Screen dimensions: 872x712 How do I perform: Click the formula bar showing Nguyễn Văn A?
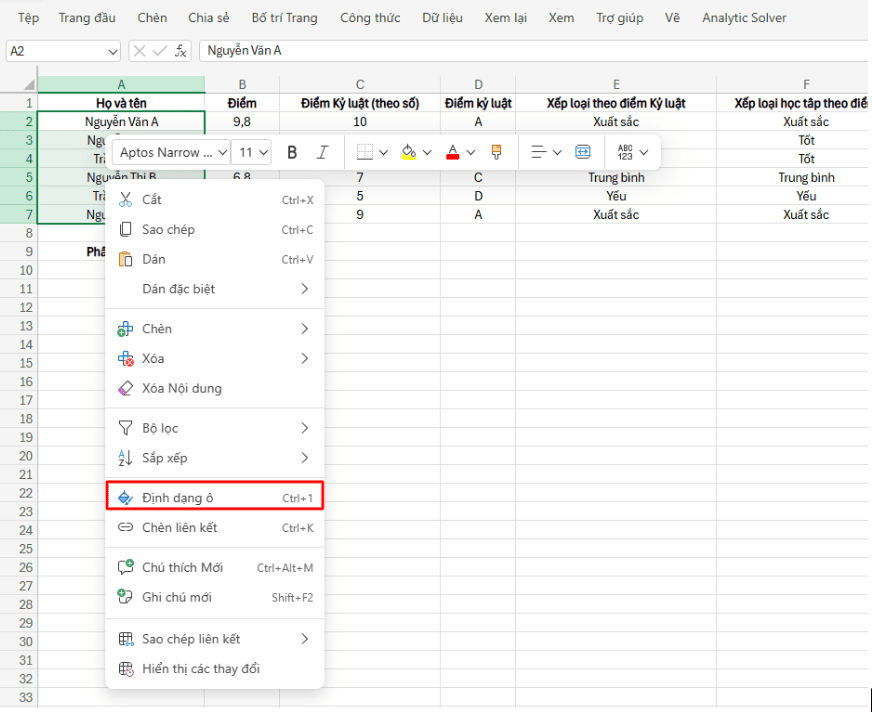(x=534, y=51)
